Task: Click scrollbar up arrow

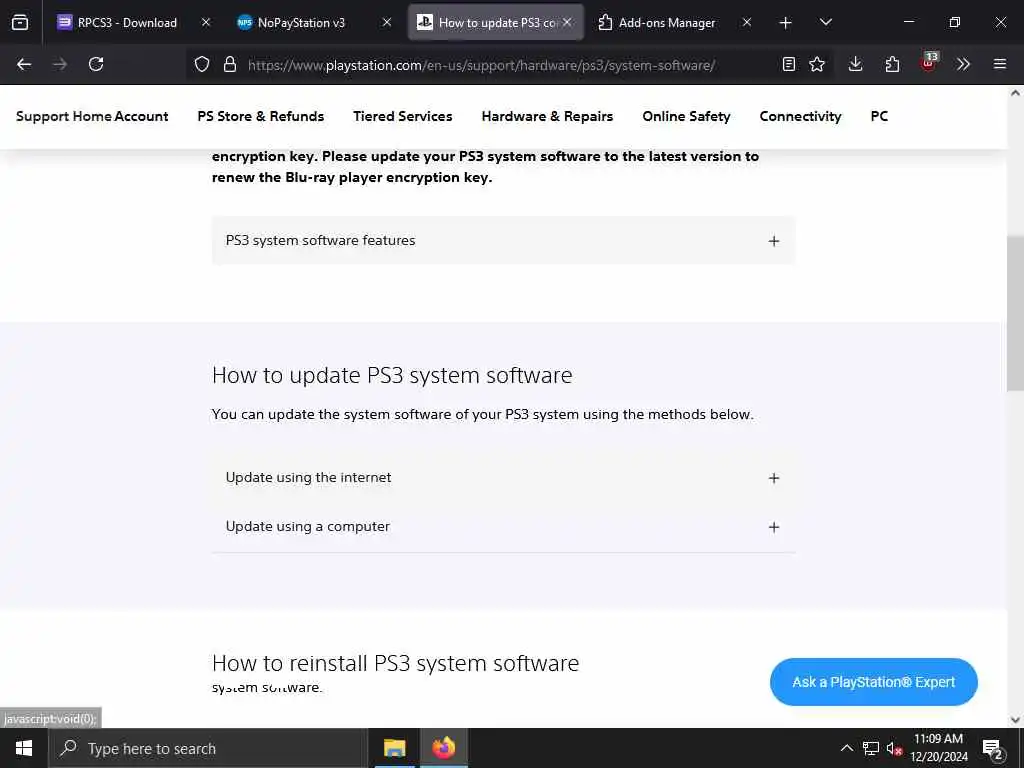Action: click(1016, 93)
